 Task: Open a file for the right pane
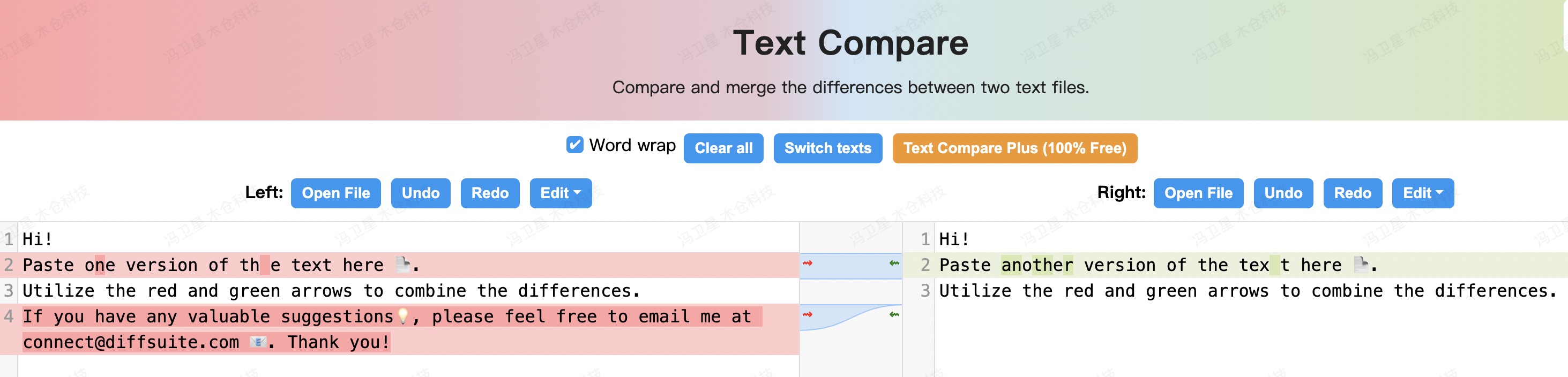point(1197,193)
